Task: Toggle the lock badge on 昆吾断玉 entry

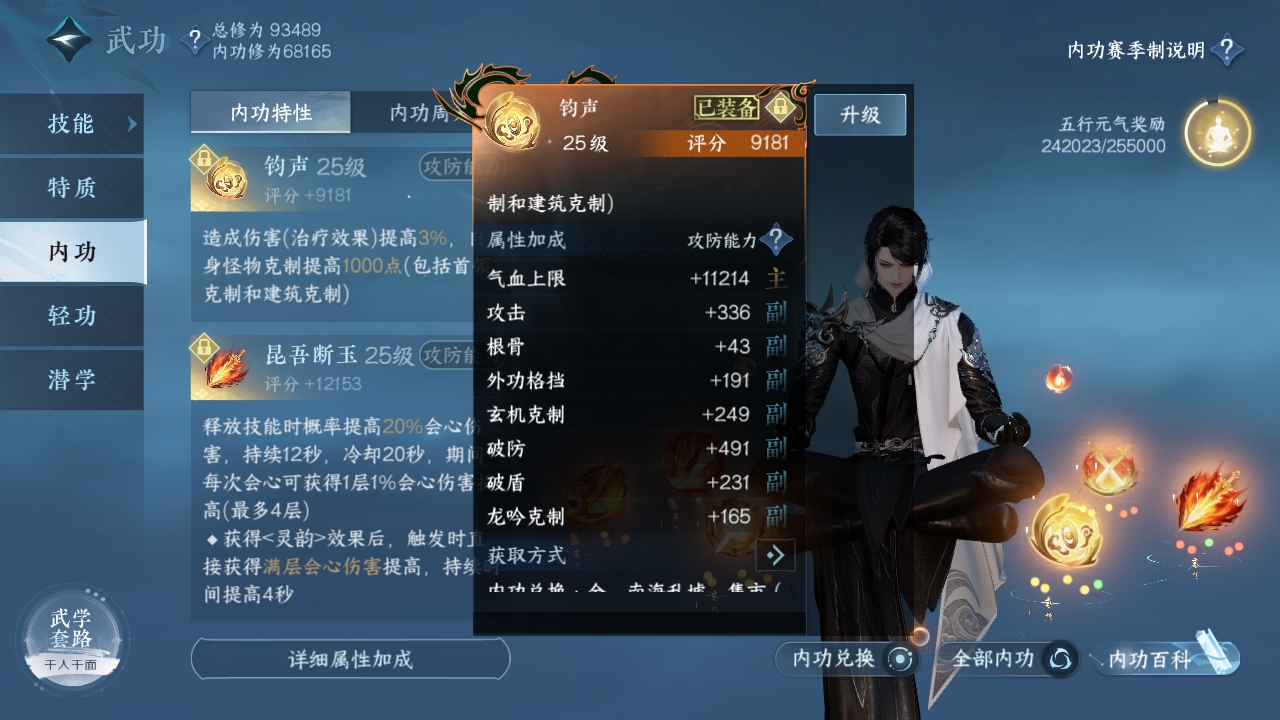Action: [204, 346]
